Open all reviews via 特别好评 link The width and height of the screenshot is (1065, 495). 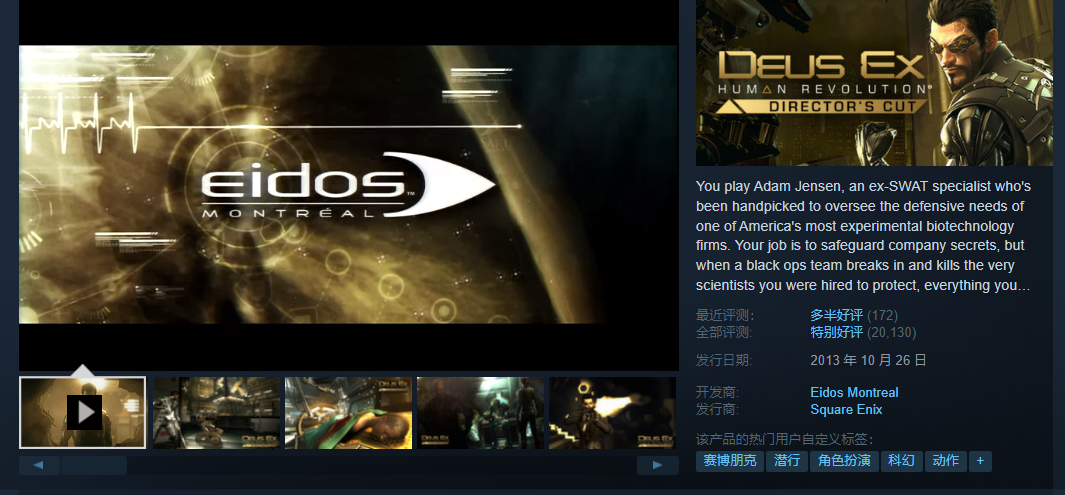(836, 332)
